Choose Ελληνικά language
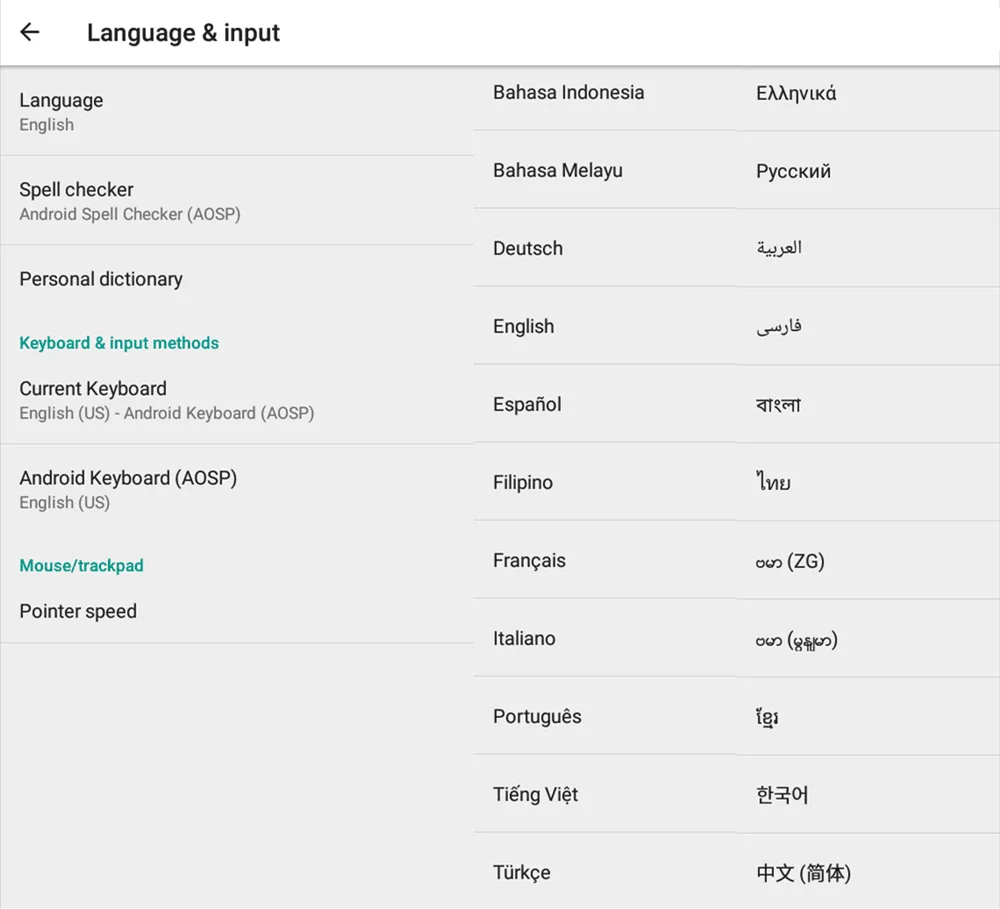Image resolution: width=1000 pixels, height=909 pixels. (x=796, y=93)
